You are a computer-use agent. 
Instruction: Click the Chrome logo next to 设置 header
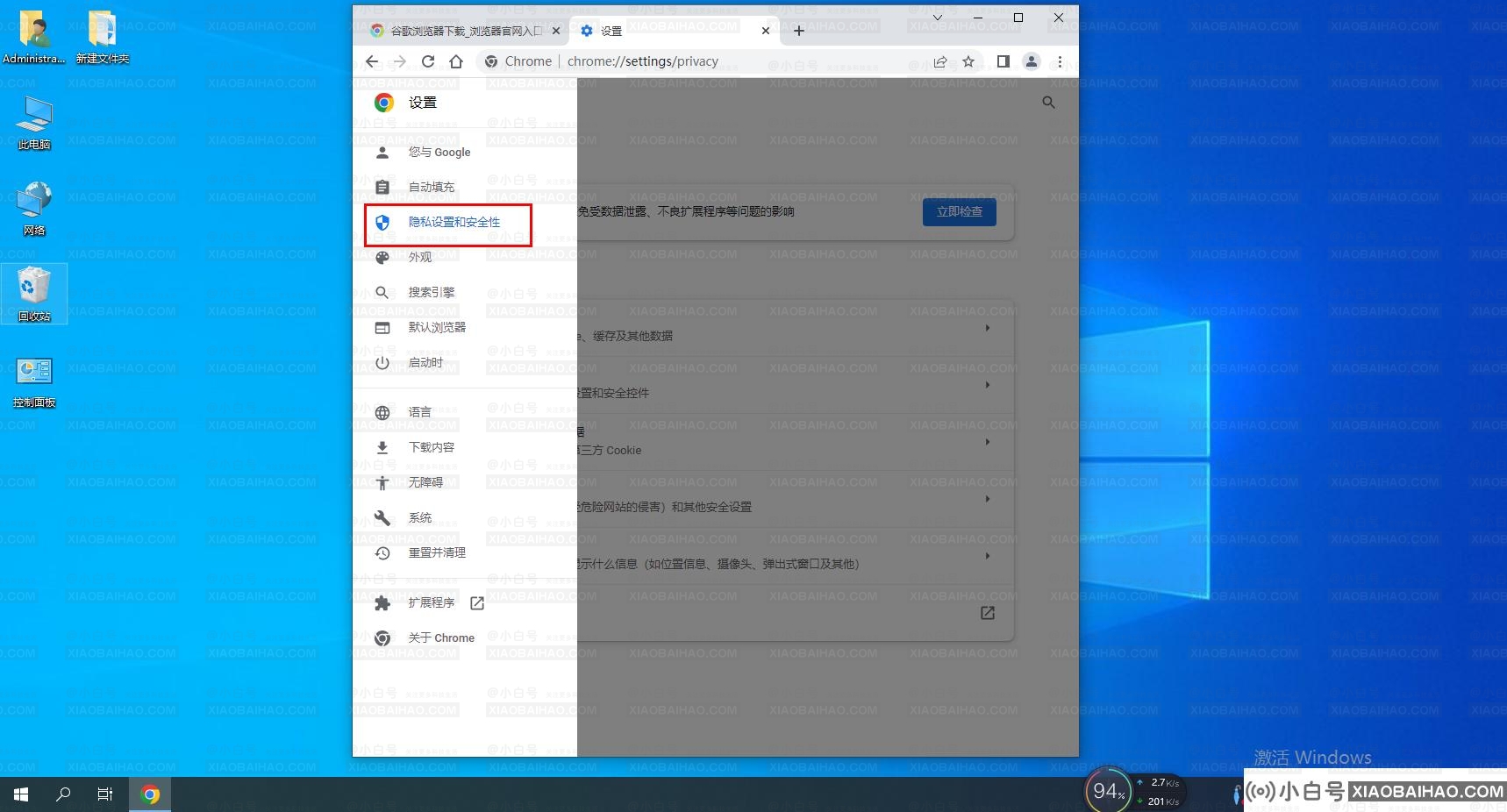tap(384, 103)
